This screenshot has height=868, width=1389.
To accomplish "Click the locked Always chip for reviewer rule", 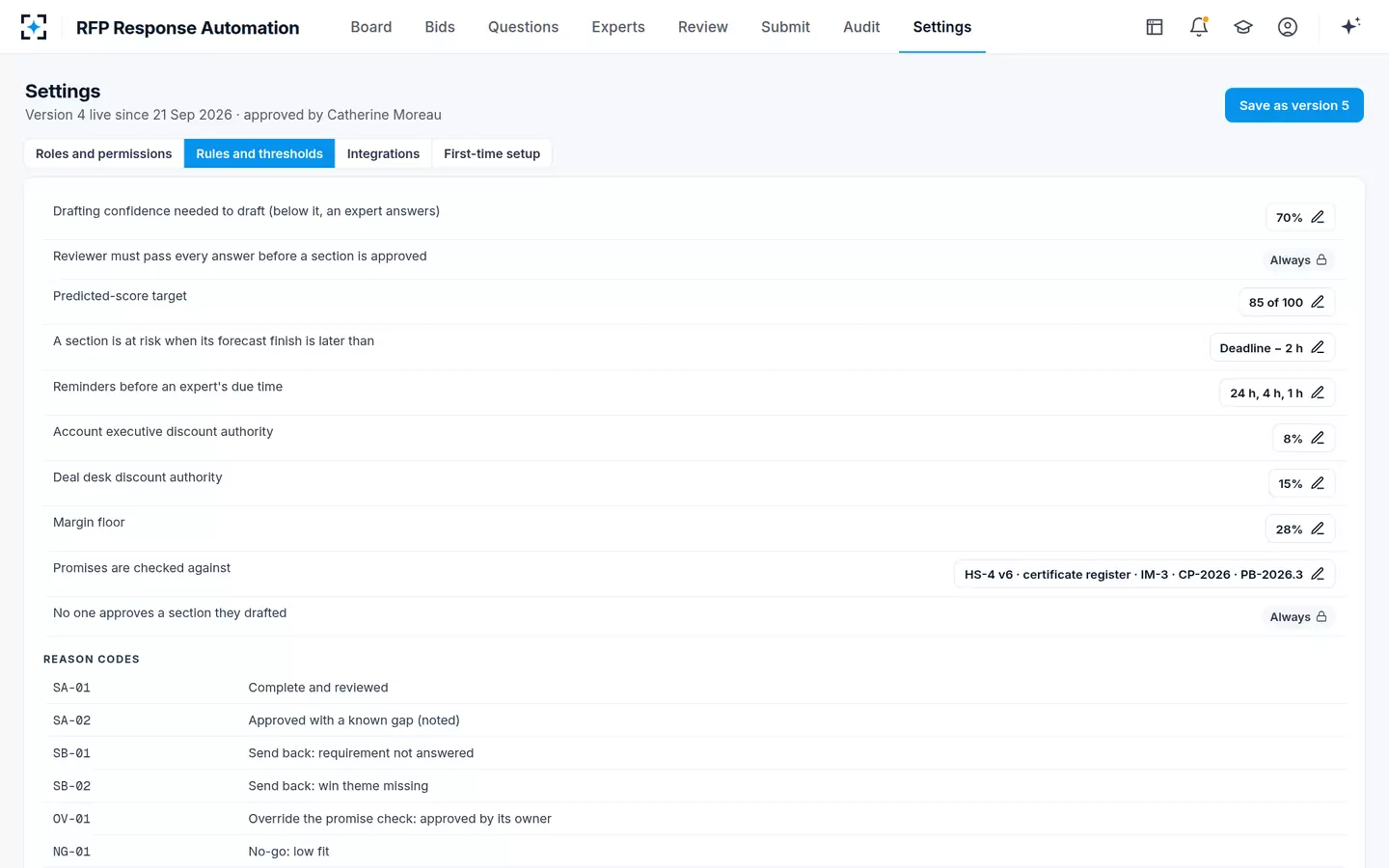I will (x=1298, y=260).
